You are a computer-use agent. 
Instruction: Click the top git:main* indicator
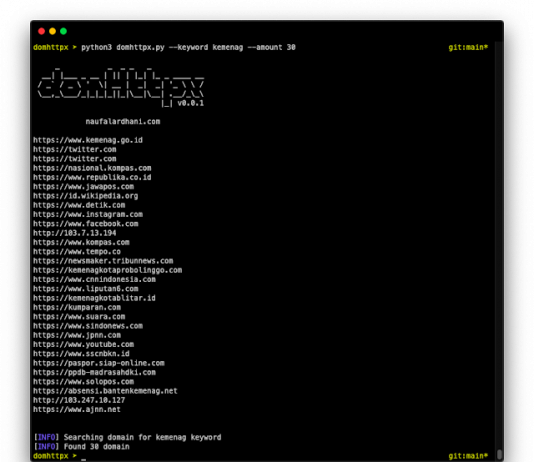point(468,47)
